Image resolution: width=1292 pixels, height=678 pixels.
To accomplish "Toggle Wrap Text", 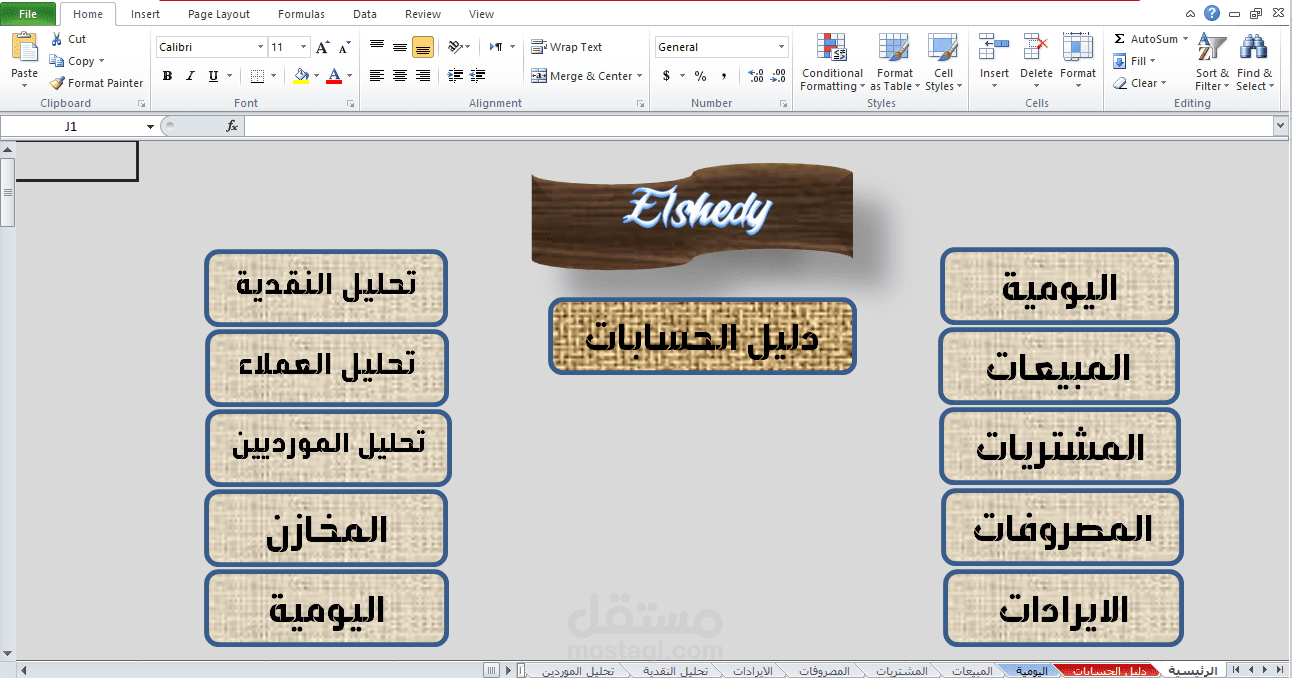I will point(566,47).
